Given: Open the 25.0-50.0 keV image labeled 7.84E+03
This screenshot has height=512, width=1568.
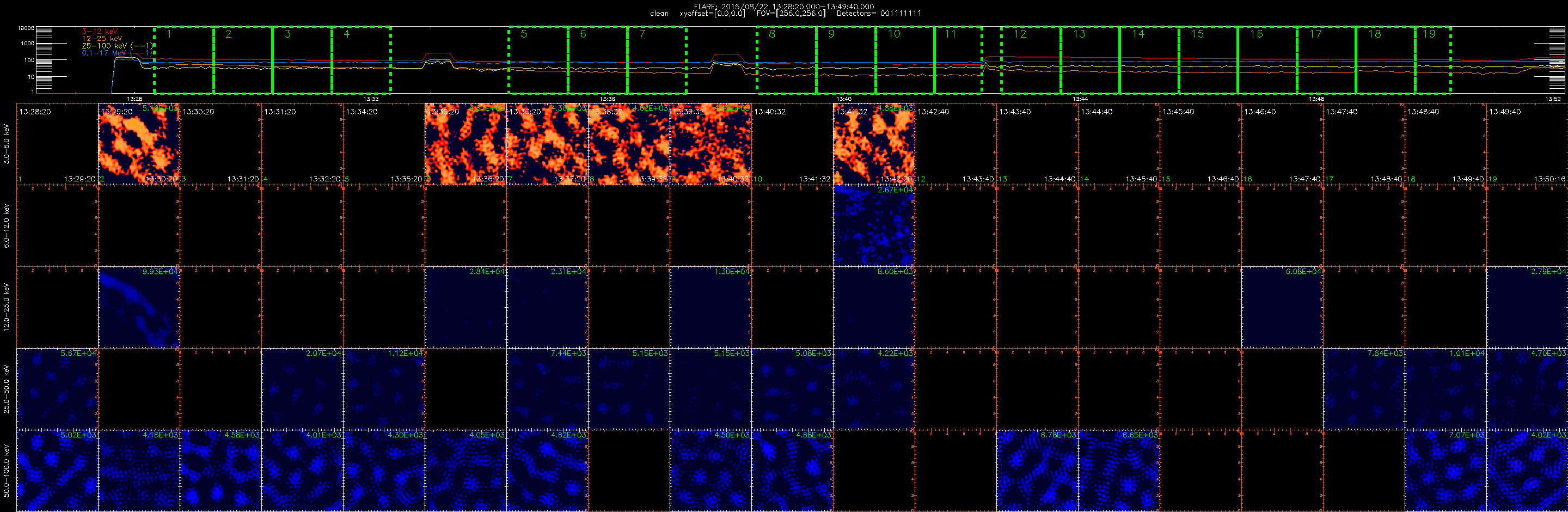Looking at the screenshot, I should [1364, 389].
